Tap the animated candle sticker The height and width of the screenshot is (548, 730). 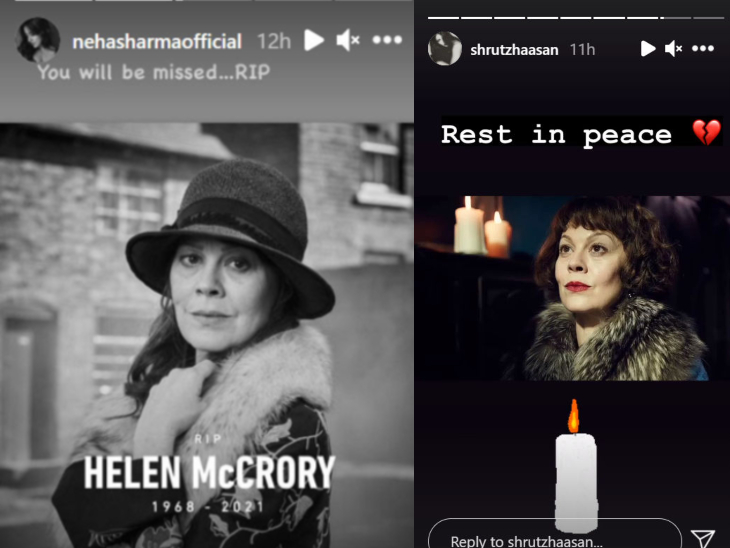tap(576, 466)
